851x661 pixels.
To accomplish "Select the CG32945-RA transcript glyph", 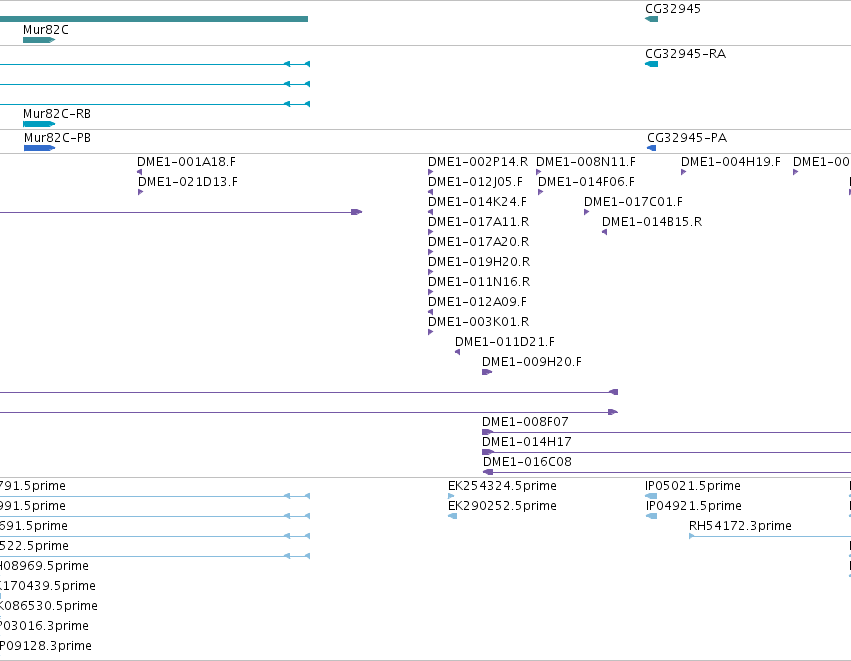I will 651,64.
